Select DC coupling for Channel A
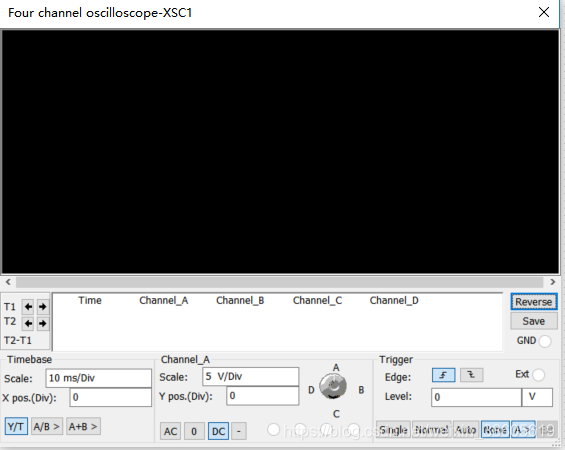The width and height of the screenshot is (565, 450). click(x=218, y=431)
